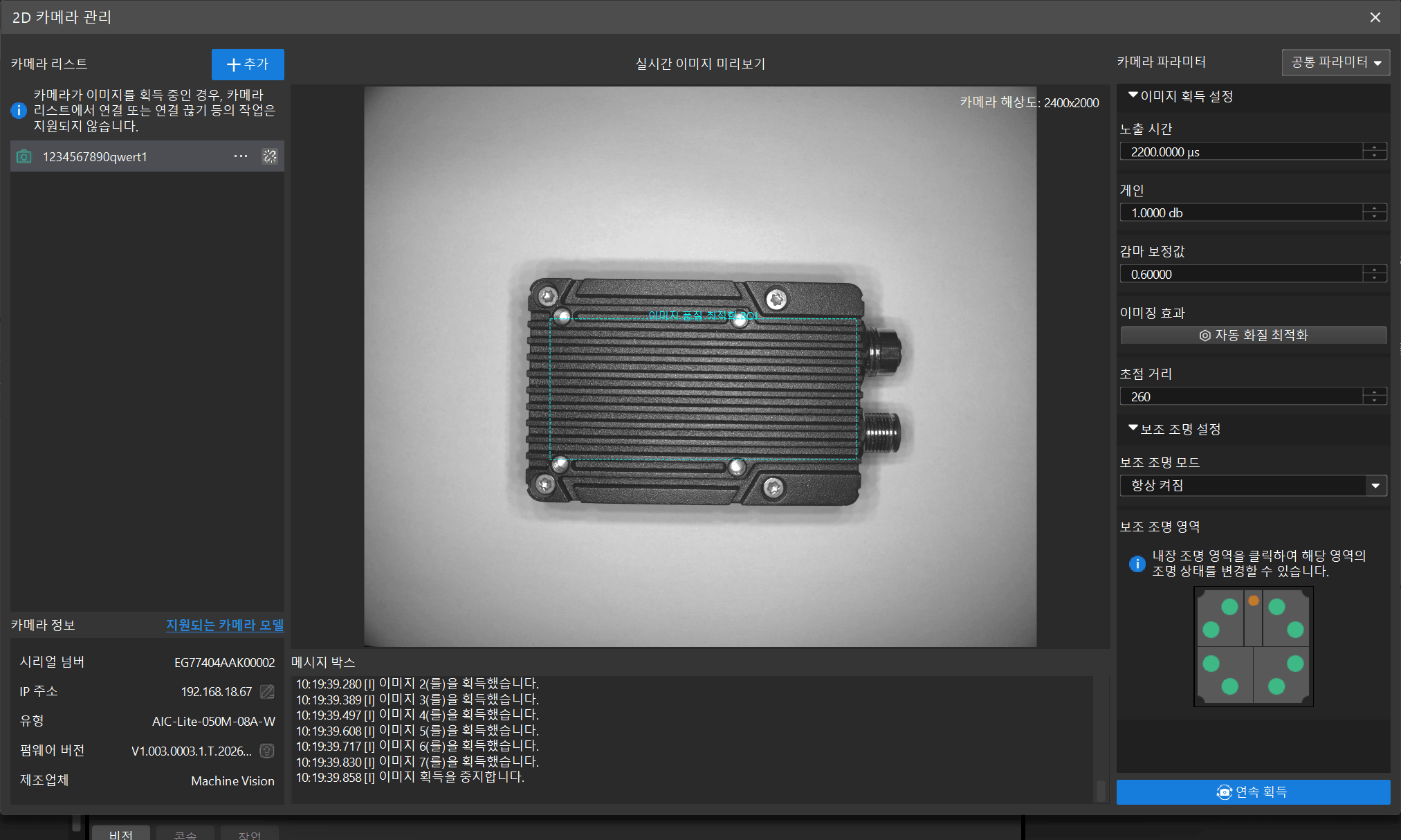Click the log line about image 2 acquired
The image size is (1401, 840).
click(x=417, y=684)
